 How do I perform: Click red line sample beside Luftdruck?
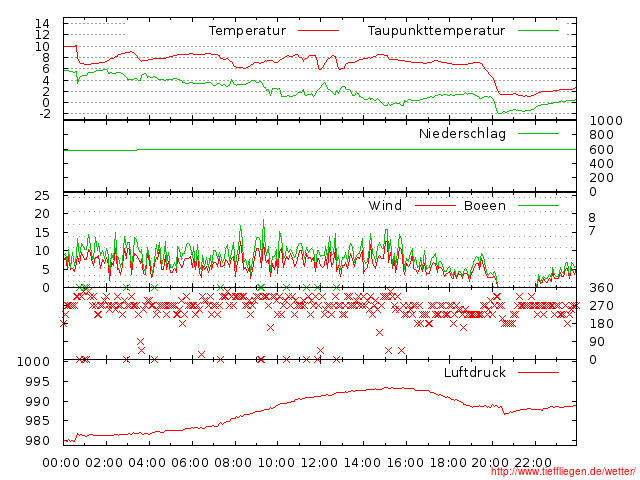click(x=538, y=372)
